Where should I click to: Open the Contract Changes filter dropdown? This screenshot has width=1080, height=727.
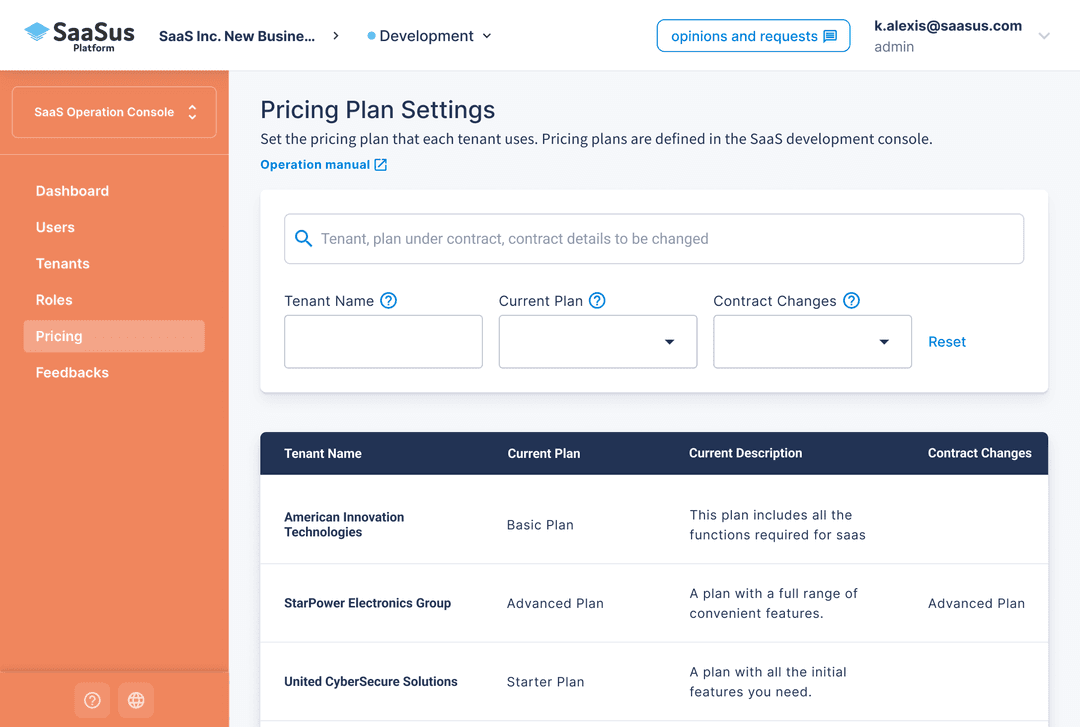point(884,341)
